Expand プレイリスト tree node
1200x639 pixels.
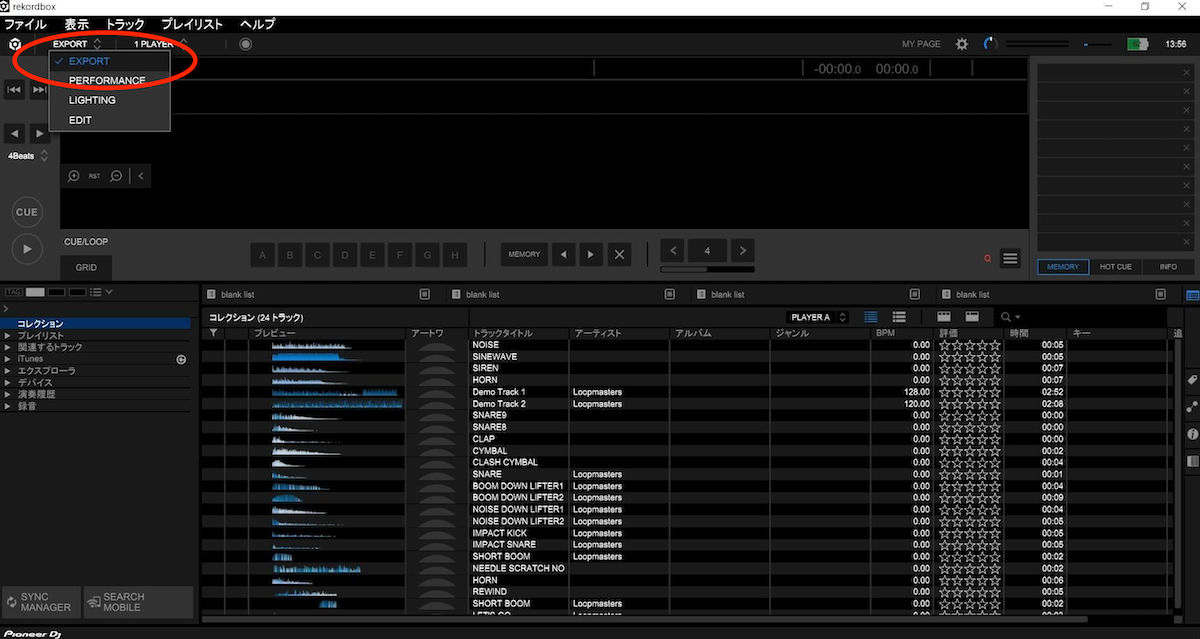click(x=8, y=336)
